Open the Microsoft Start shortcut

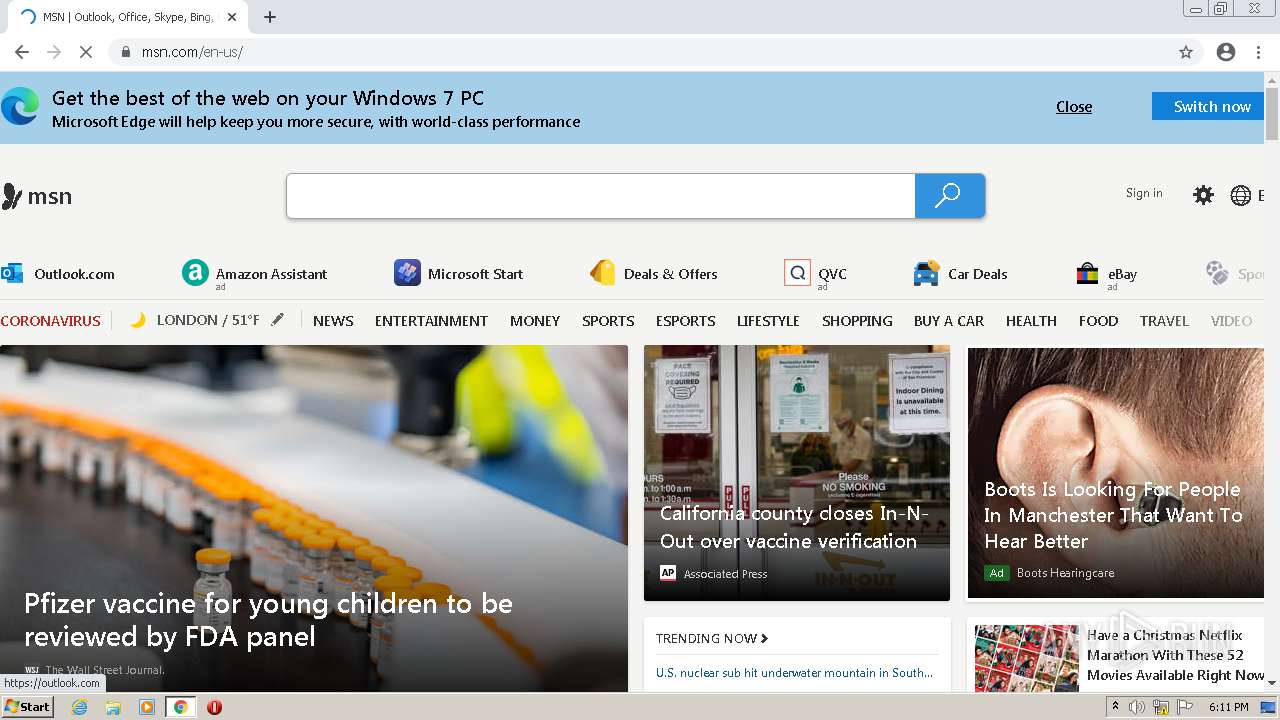[x=459, y=274]
